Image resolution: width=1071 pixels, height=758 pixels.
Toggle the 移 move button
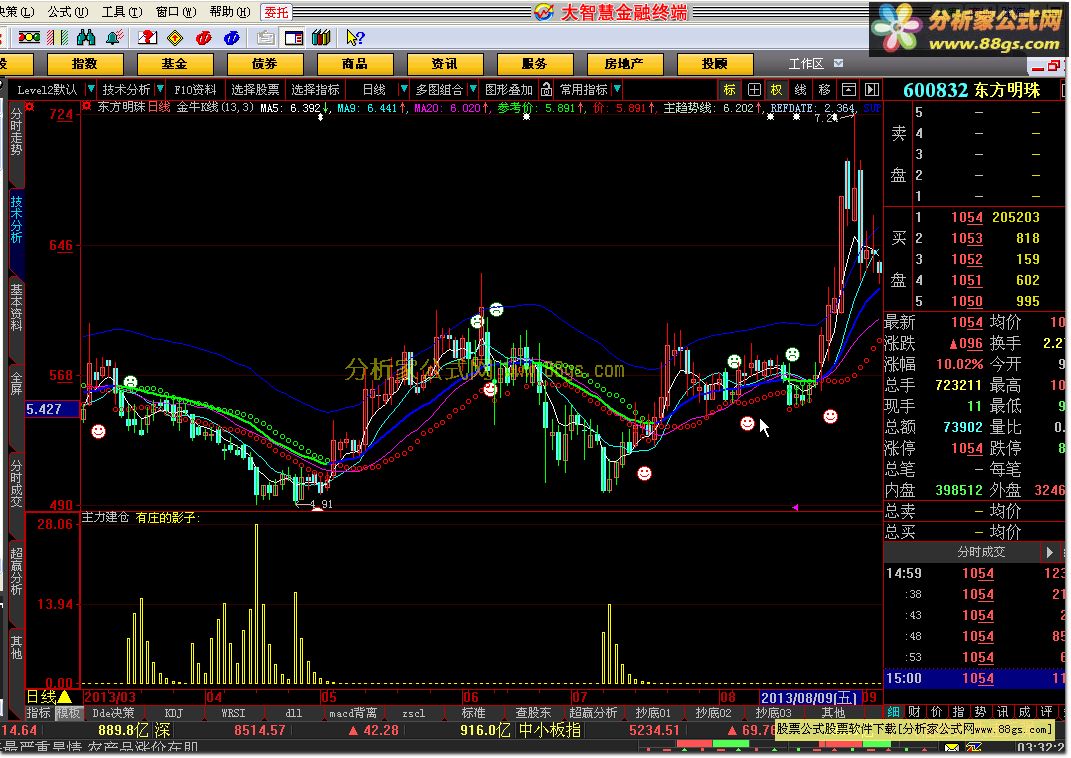click(824, 89)
